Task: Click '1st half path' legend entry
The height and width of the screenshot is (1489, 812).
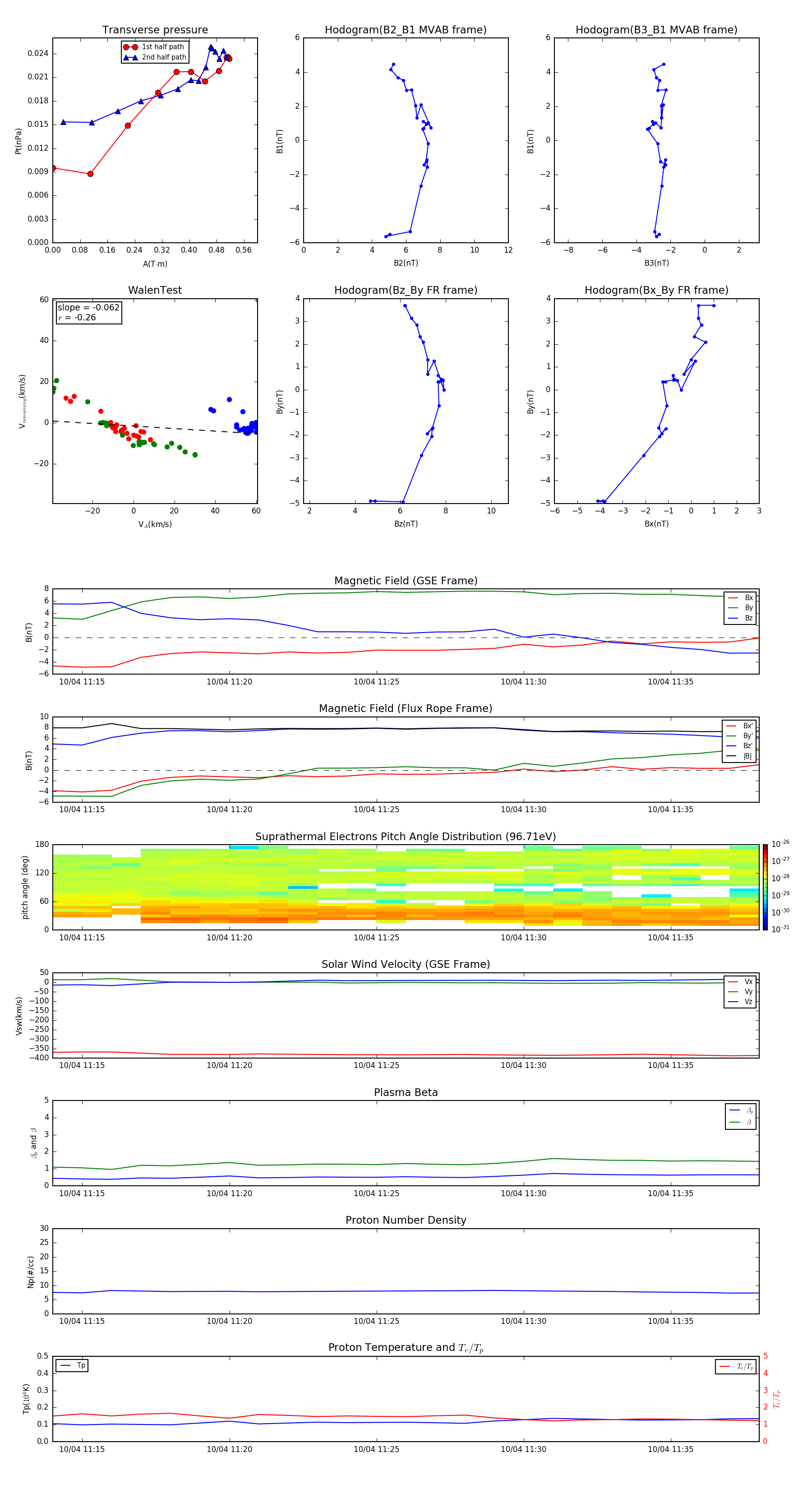Action: (x=155, y=47)
